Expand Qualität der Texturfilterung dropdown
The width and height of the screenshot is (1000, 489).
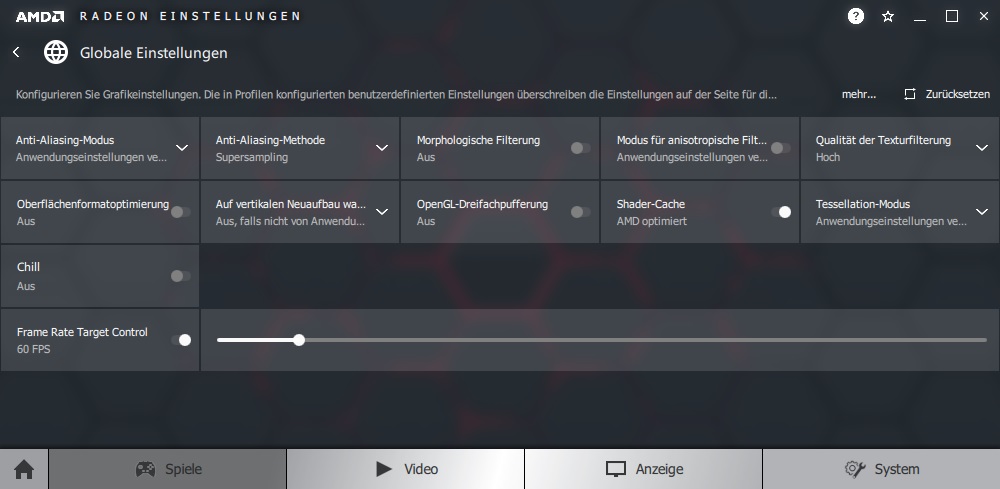[982, 148]
